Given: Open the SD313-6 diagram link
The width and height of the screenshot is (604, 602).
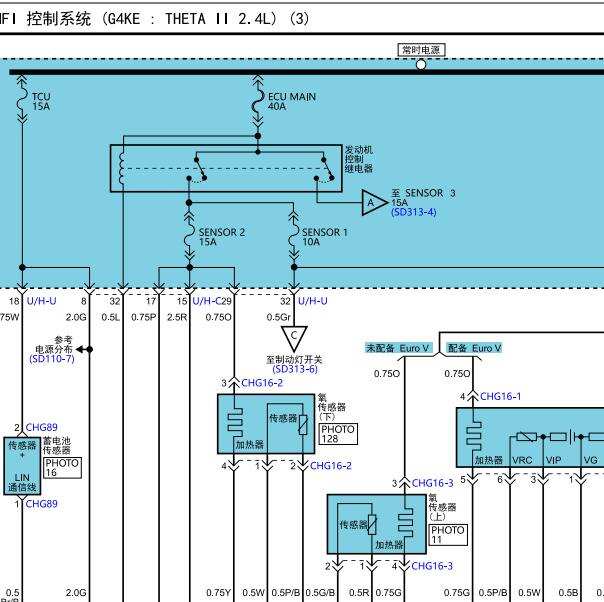Looking at the screenshot, I should pos(295,369).
